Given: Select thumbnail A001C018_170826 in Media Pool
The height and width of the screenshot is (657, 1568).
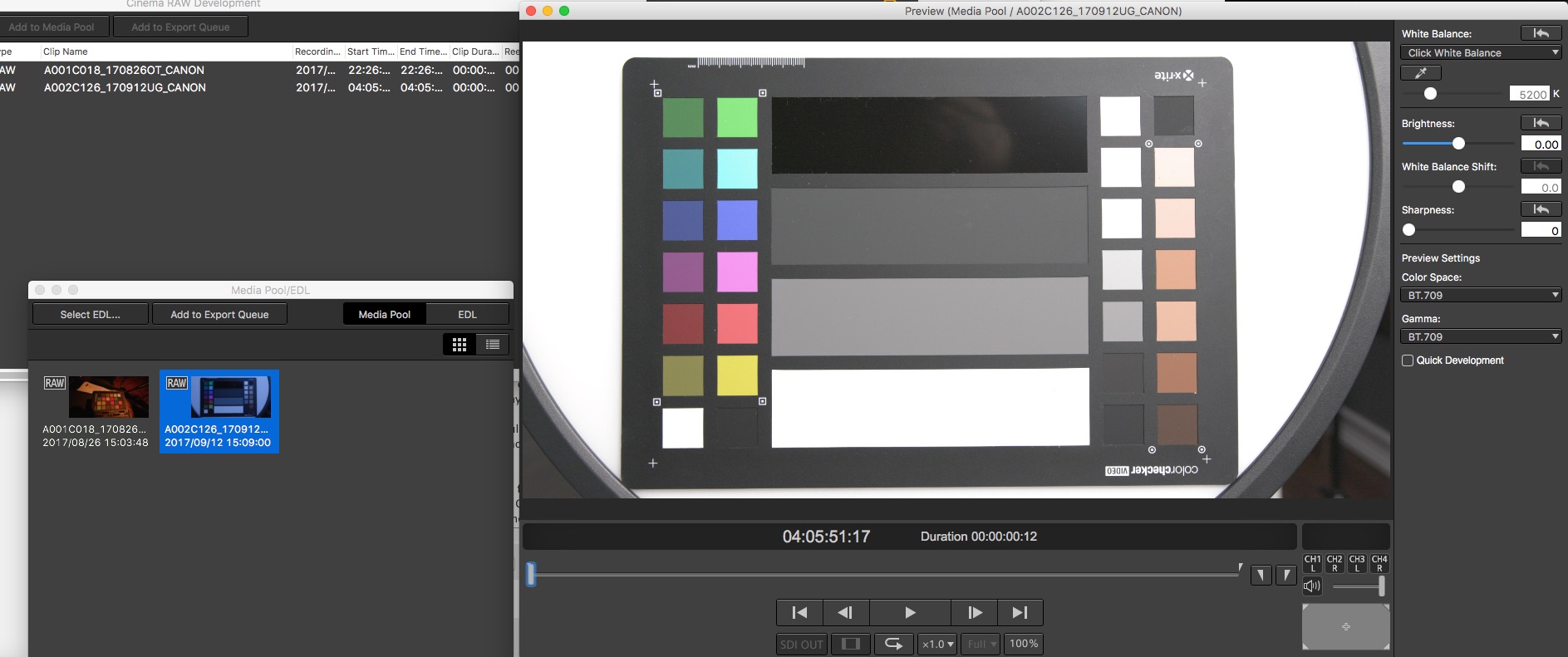Looking at the screenshot, I should pos(96,411).
